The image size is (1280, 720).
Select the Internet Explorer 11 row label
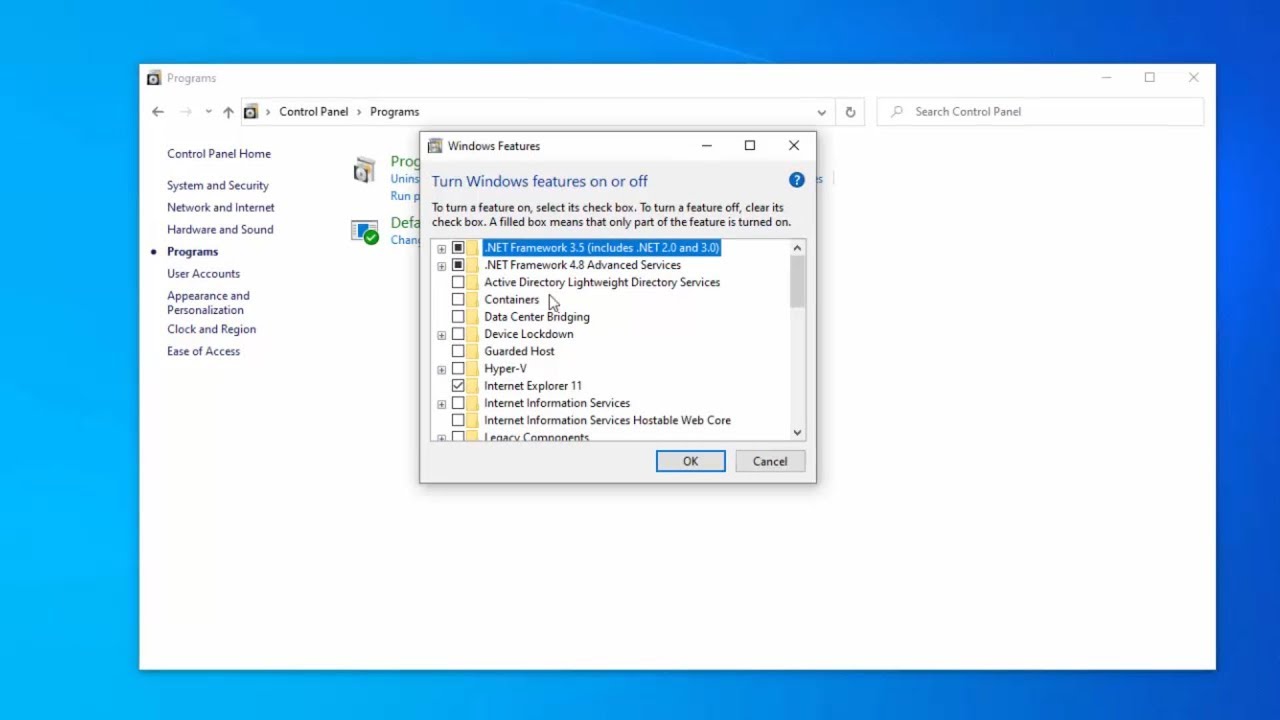pyautogui.click(x=533, y=386)
